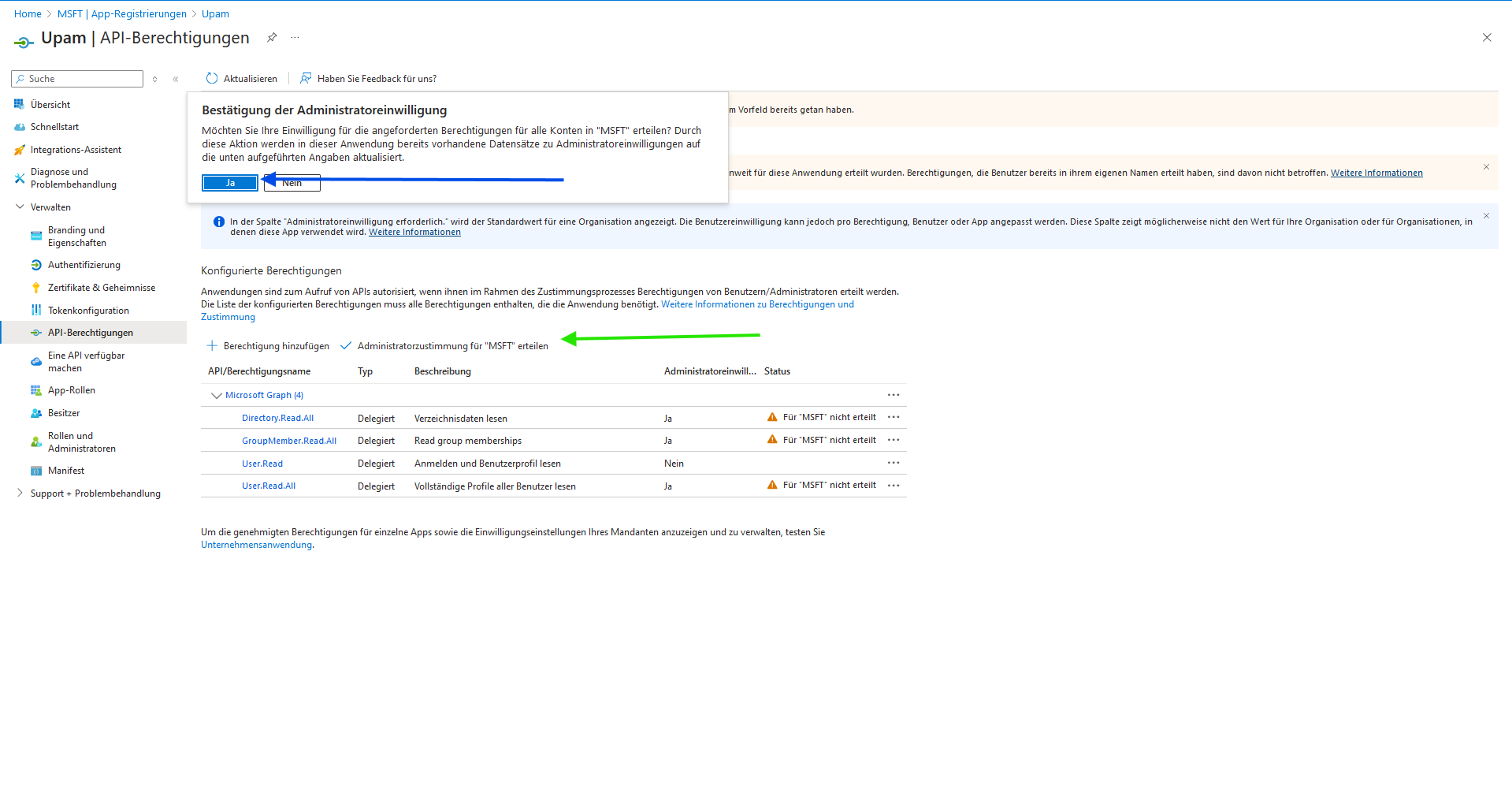Click the feedback icon in the toolbar
The width and height of the screenshot is (1512, 812).
coord(306,78)
